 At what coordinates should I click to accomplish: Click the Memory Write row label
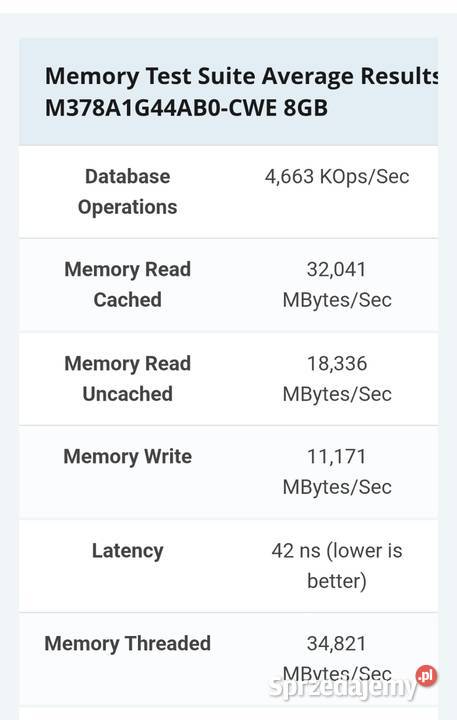pyautogui.click(x=128, y=456)
